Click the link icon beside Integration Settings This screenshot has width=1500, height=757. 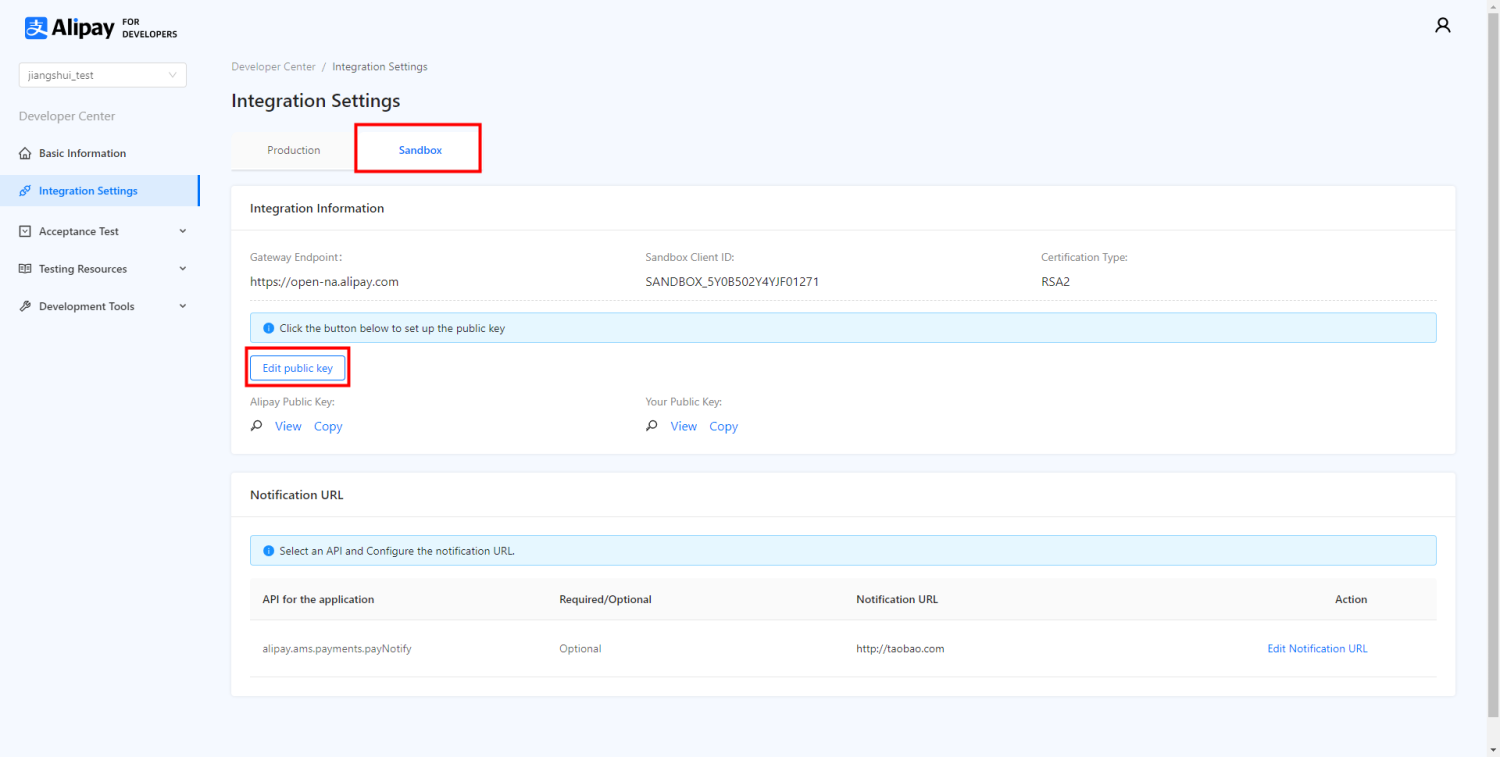point(23,190)
